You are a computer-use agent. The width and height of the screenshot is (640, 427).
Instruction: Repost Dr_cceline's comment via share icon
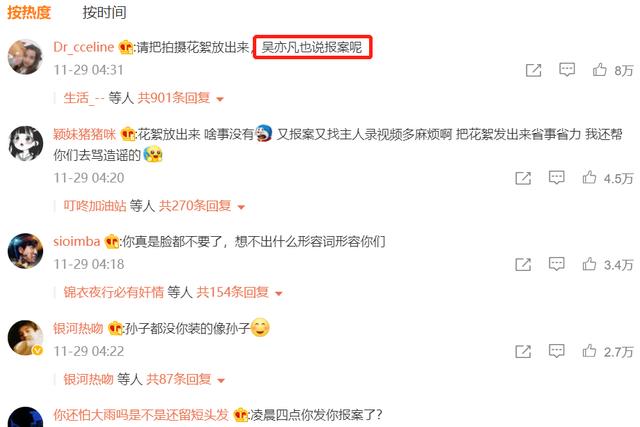click(533, 70)
